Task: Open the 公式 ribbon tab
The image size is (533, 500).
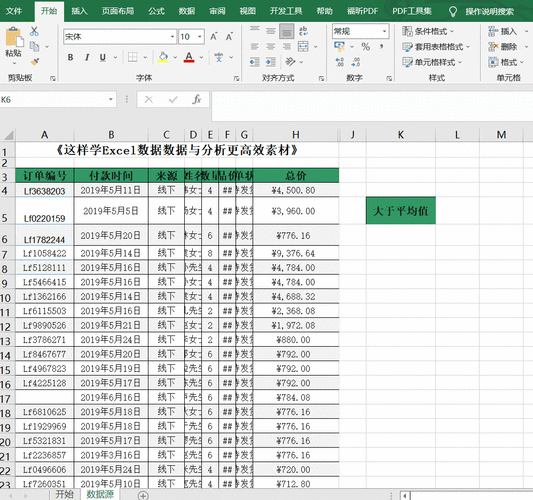Action: pos(156,11)
